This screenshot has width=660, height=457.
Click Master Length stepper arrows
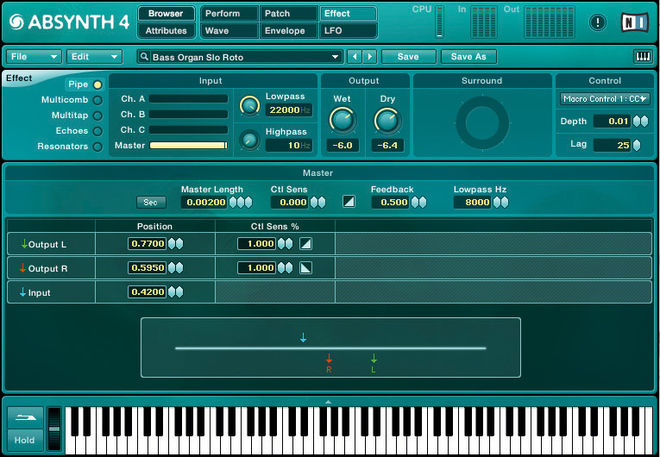coord(240,202)
